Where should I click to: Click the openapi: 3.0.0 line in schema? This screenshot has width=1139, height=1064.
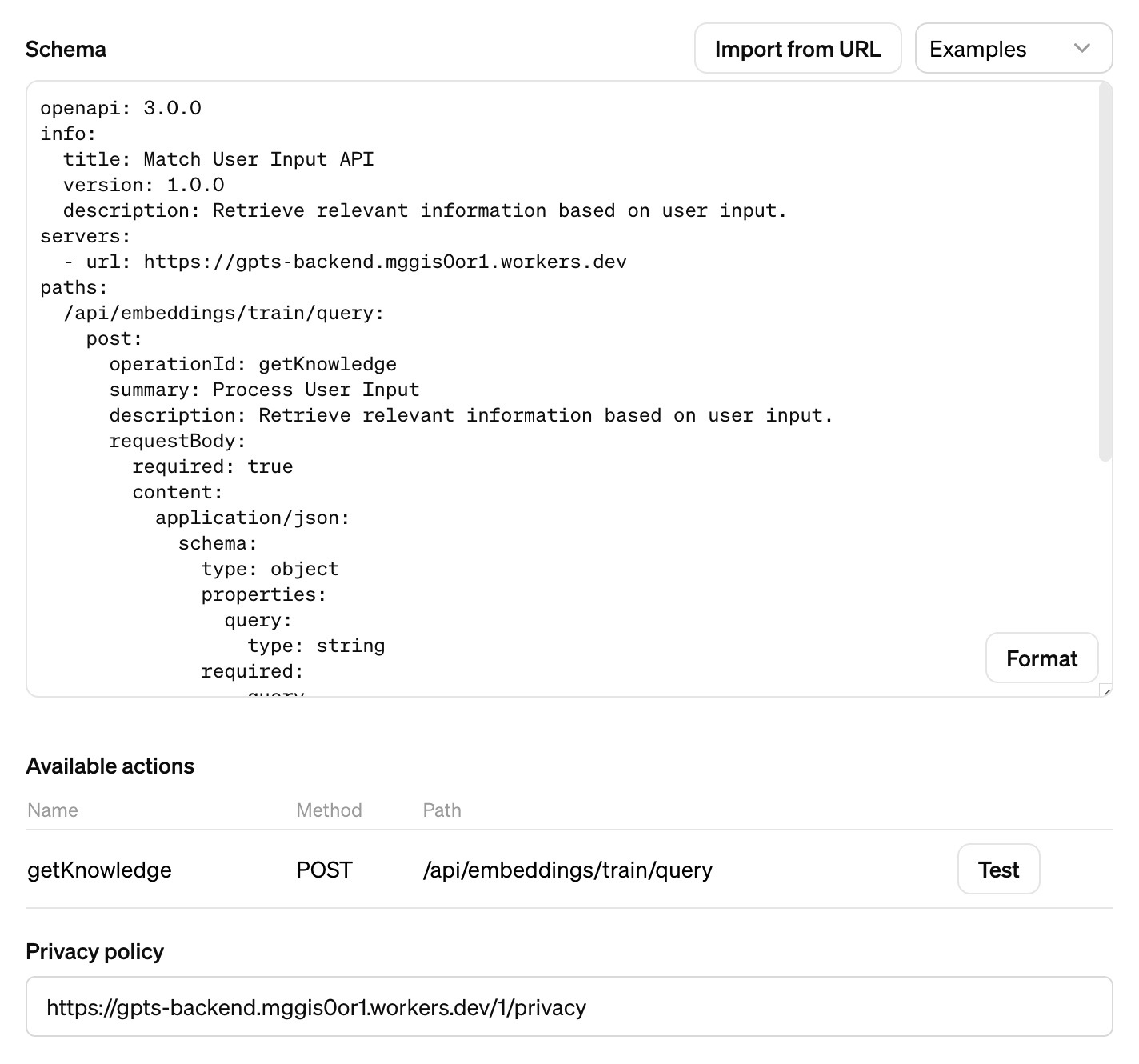tap(121, 108)
